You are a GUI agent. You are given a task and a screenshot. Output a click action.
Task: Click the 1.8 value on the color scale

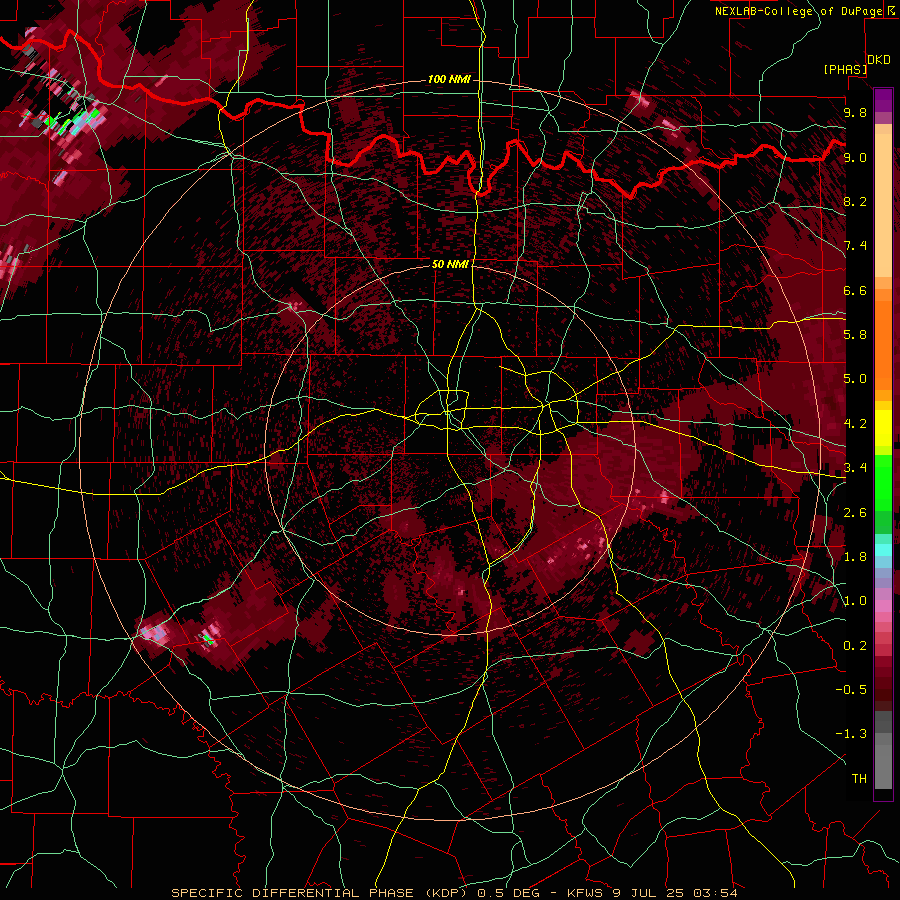coord(855,557)
